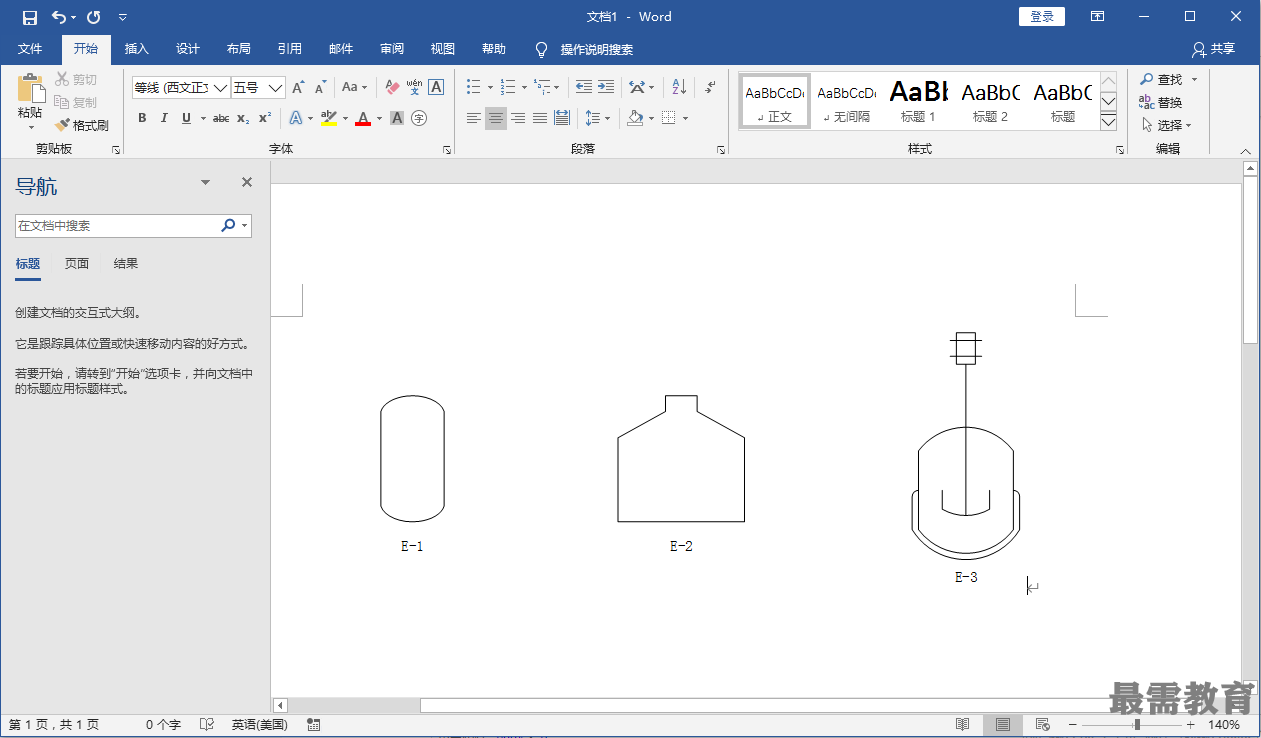
Task: Click the zoom slider handle
Action: click(1137, 724)
